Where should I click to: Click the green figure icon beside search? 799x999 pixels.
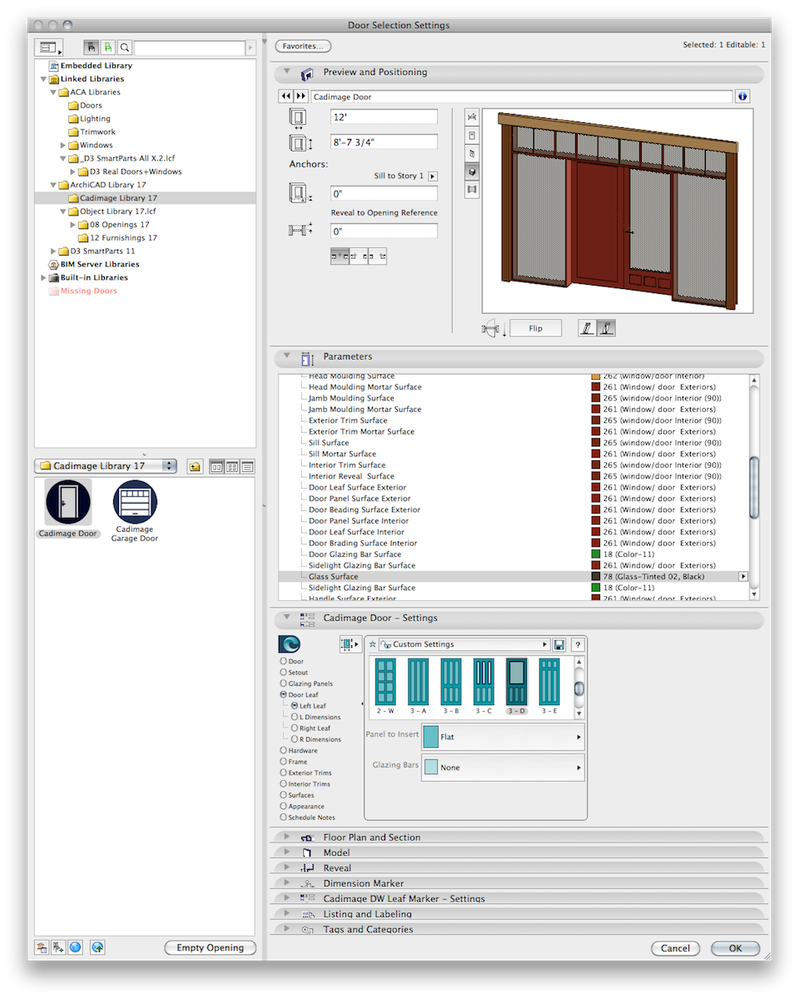tap(108, 47)
